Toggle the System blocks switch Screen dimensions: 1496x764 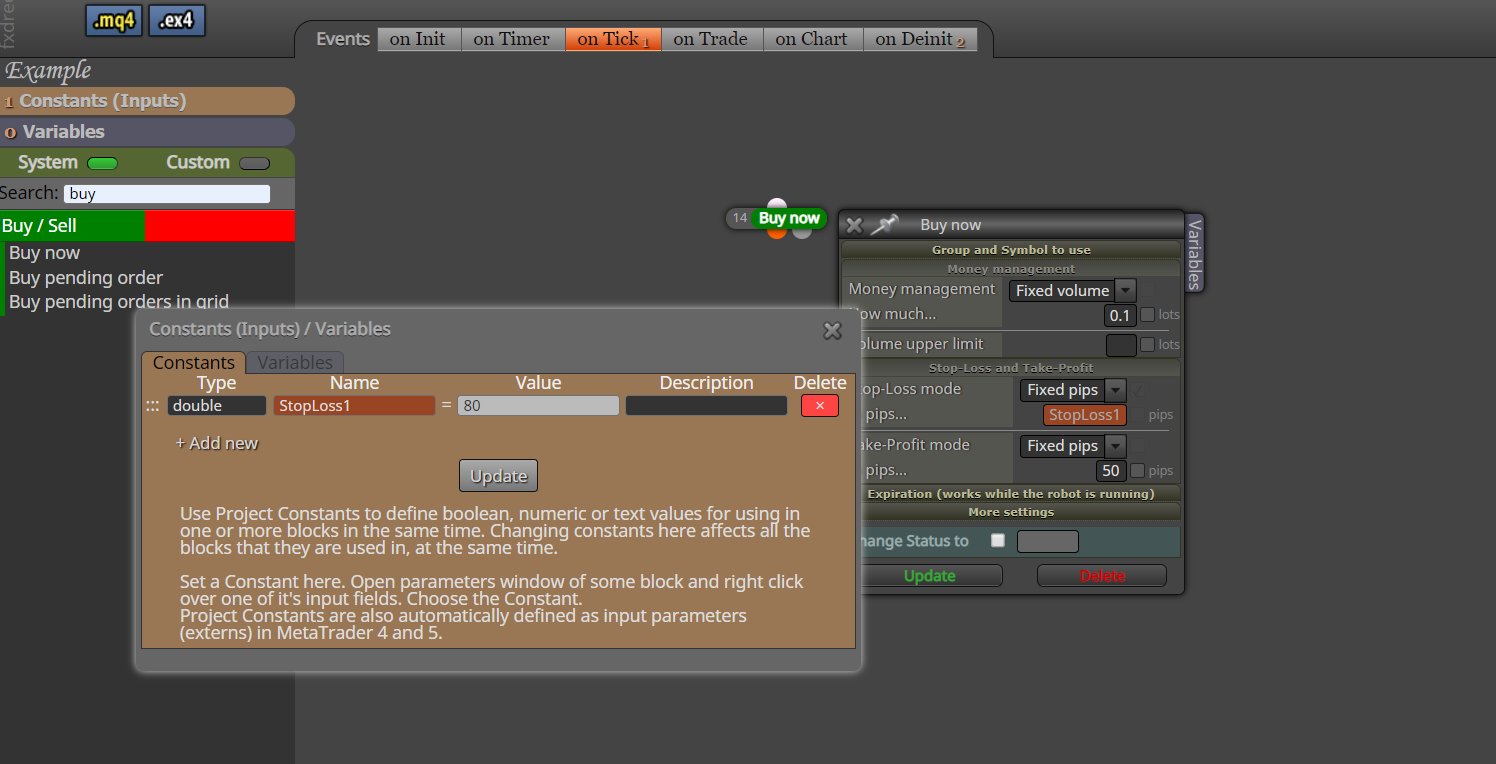(102, 163)
